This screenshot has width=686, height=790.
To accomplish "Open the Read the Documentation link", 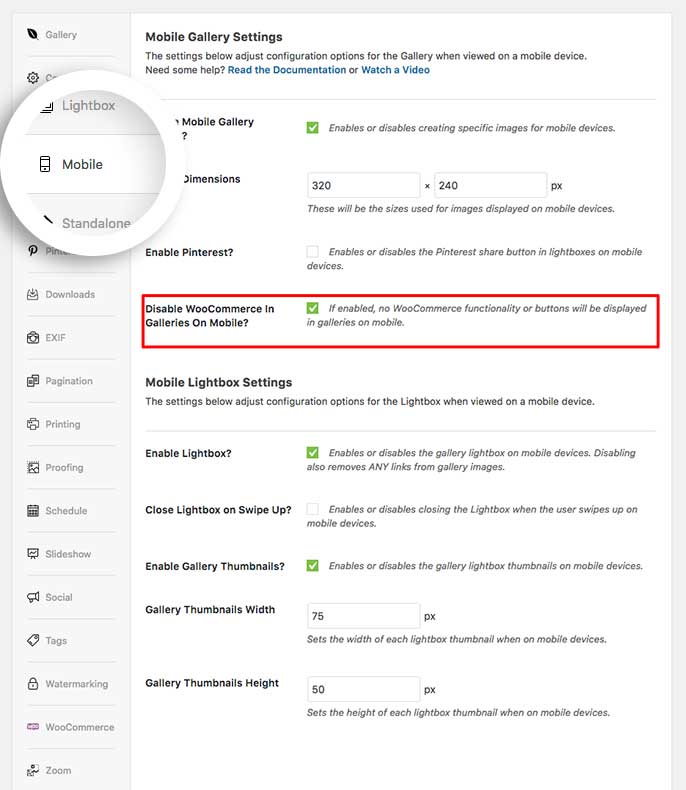I will tap(287, 70).
